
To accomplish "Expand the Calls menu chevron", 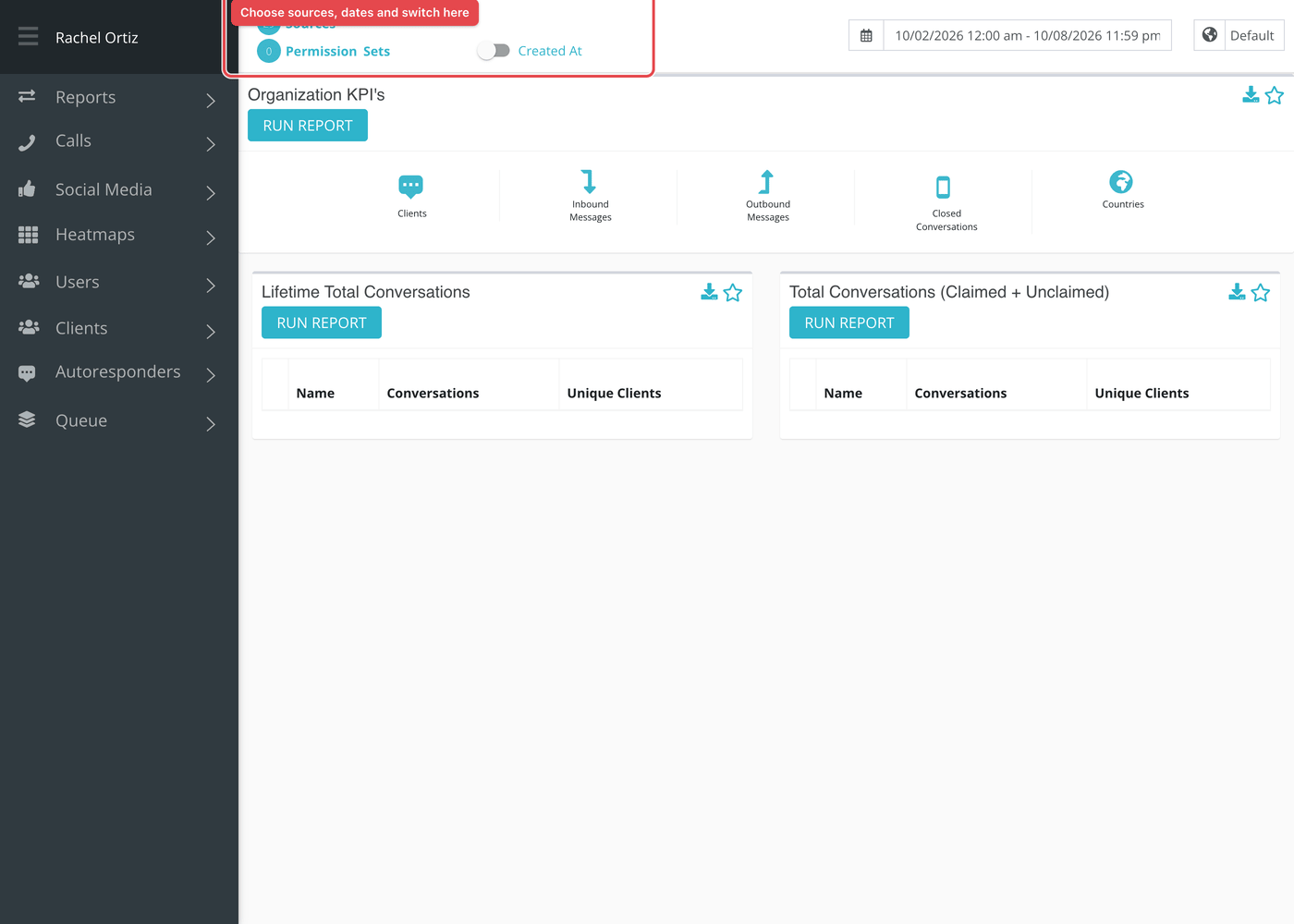I will click(211, 144).
